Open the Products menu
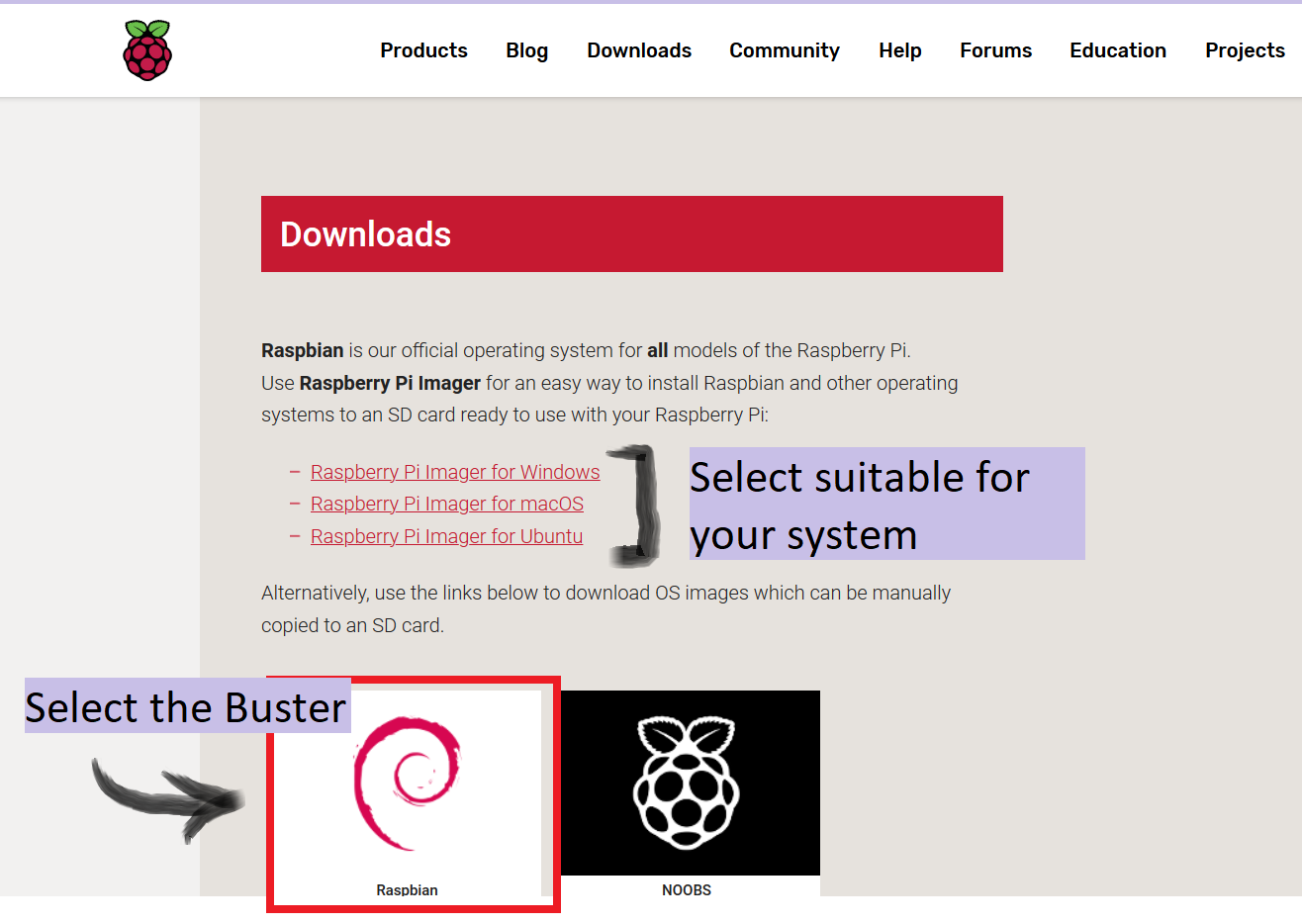Viewport: 1302px width, 924px height. [x=423, y=49]
